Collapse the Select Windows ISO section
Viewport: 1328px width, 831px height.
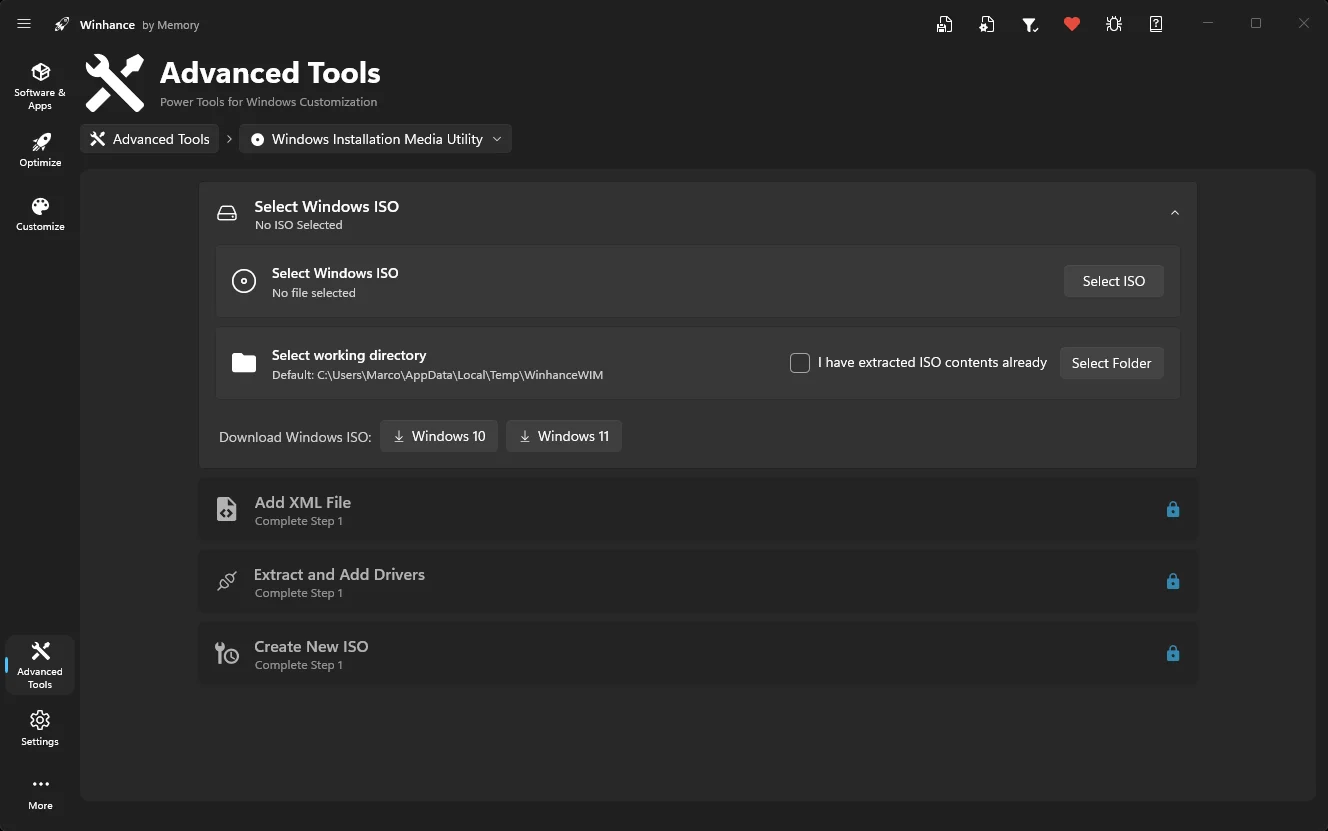(1175, 213)
